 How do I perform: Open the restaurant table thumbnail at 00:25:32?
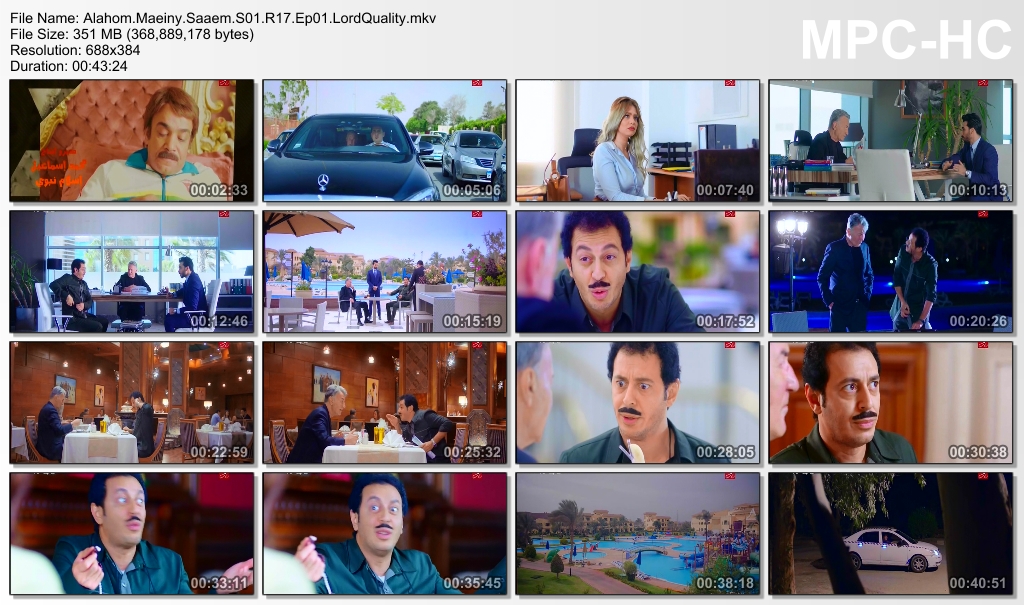tap(385, 402)
